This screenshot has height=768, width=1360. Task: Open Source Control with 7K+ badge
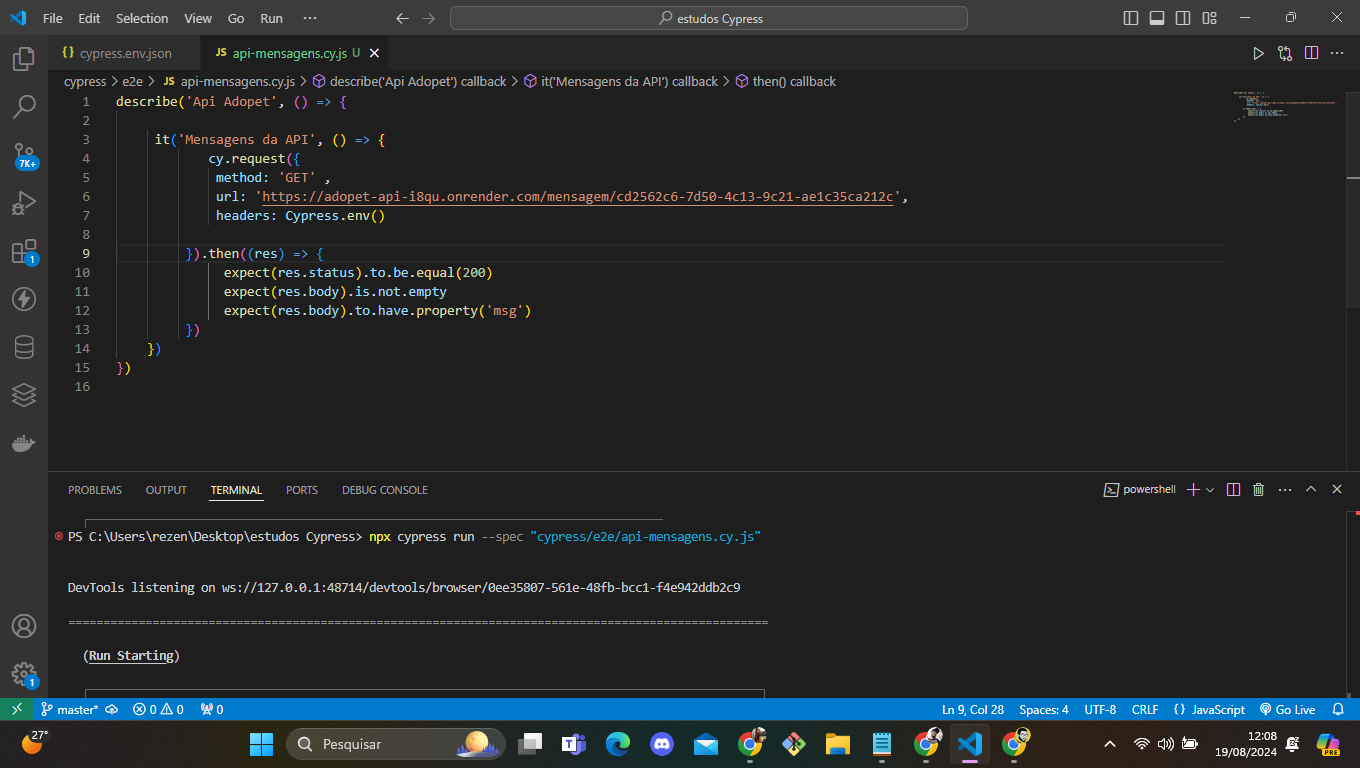click(x=24, y=154)
